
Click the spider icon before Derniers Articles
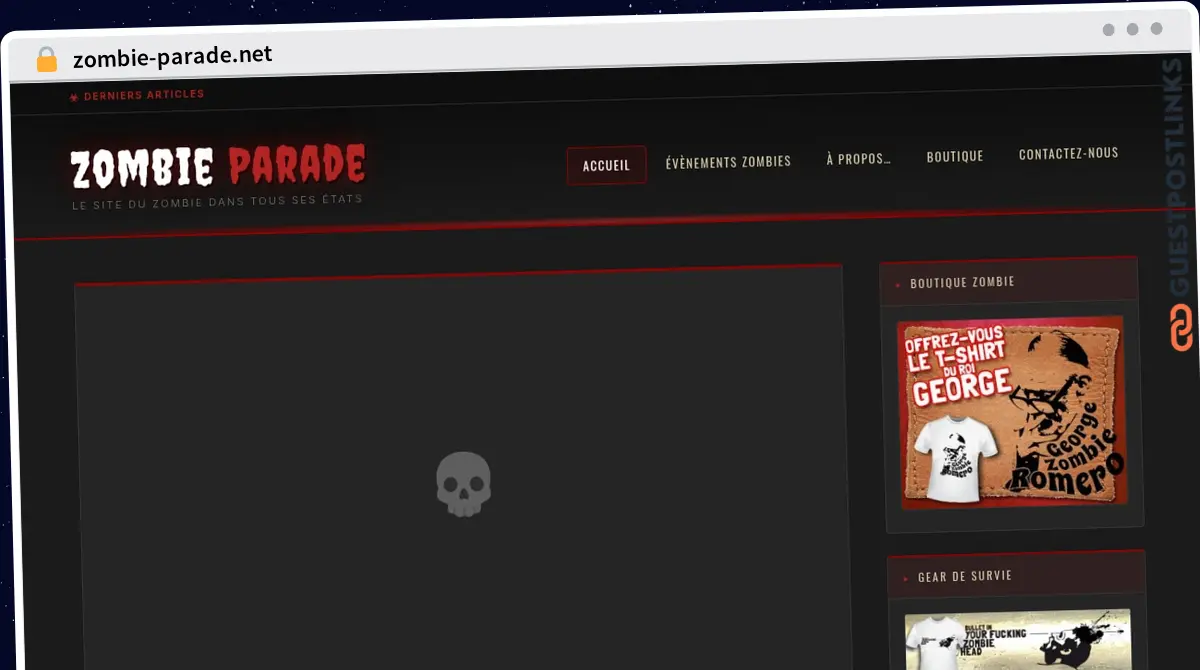(x=74, y=97)
